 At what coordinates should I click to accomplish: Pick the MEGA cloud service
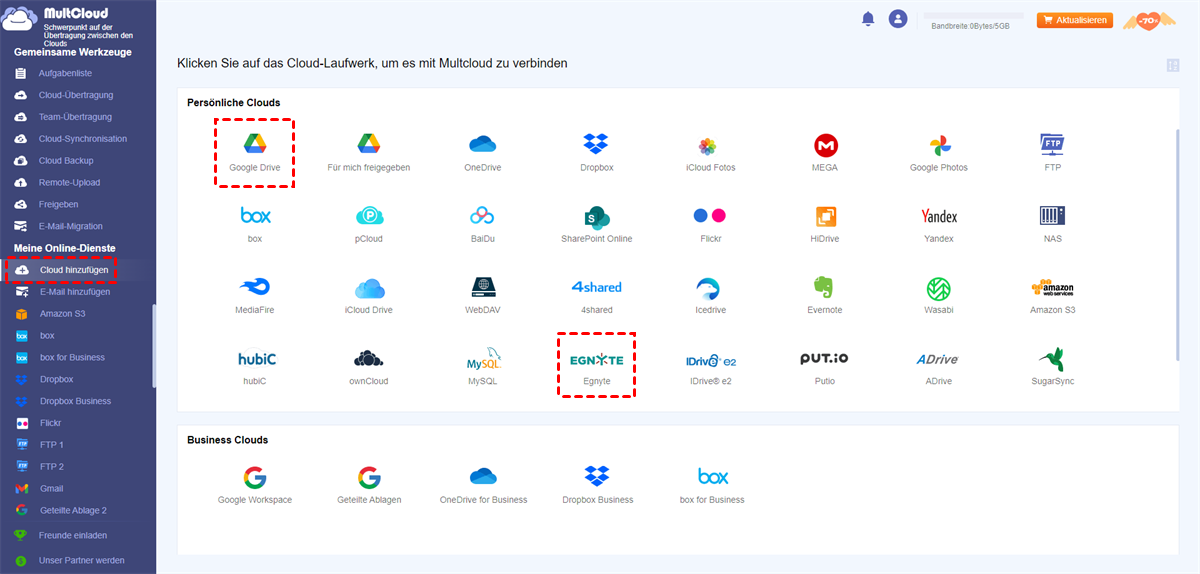click(825, 145)
